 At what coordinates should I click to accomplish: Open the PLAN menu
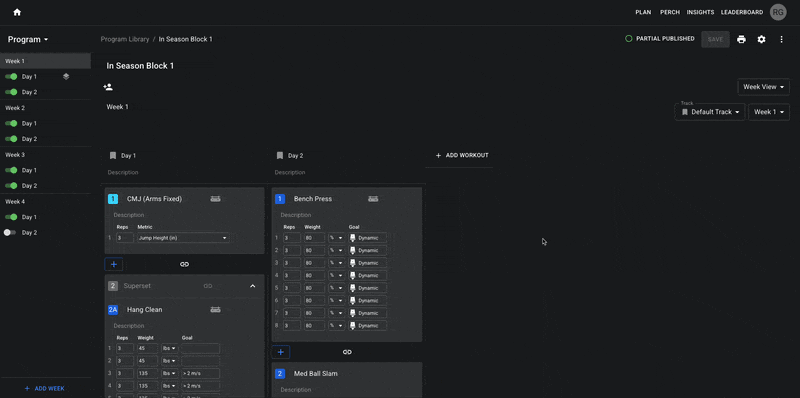pos(643,12)
